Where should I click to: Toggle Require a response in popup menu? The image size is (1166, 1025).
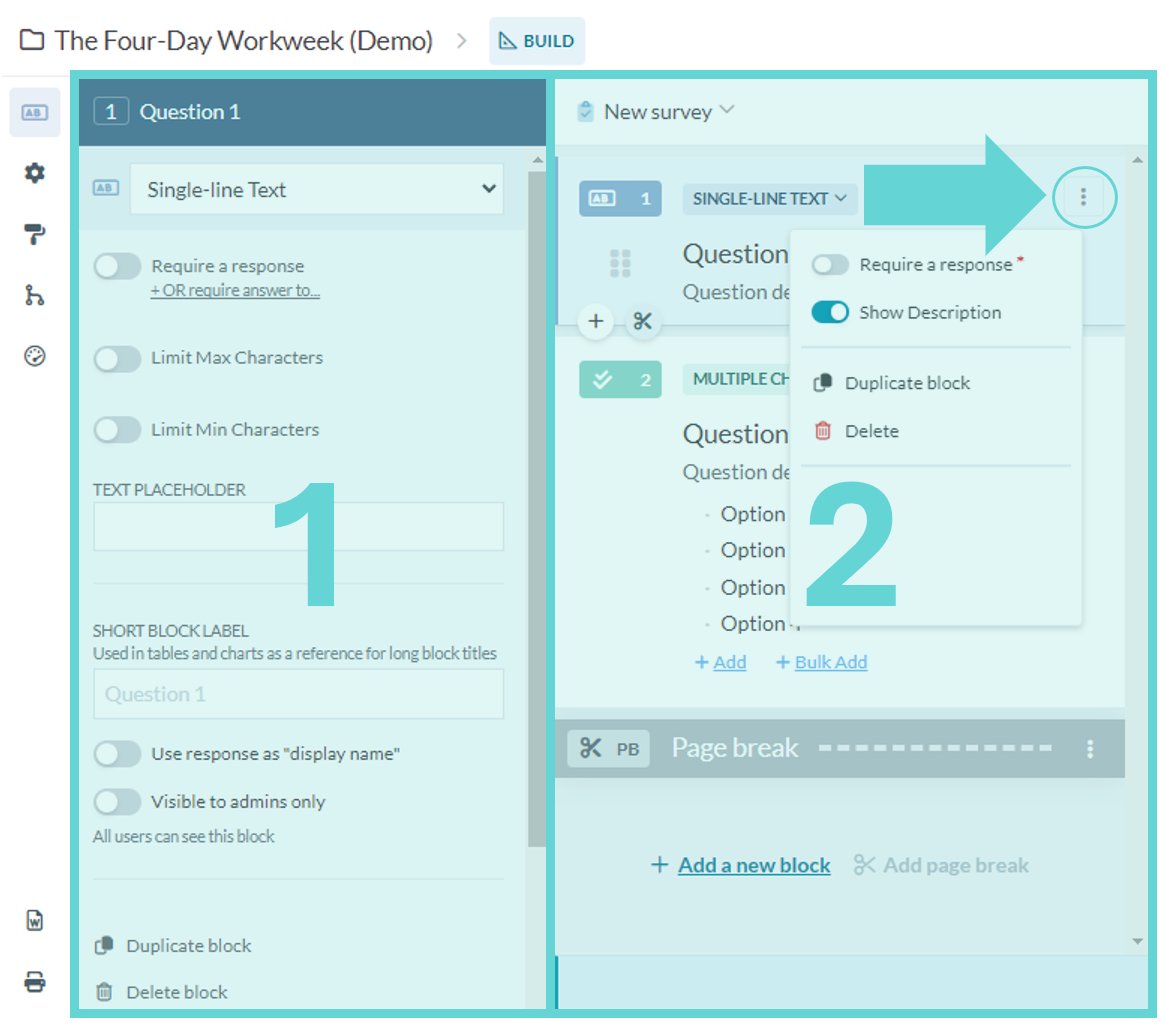(x=830, y=265)
